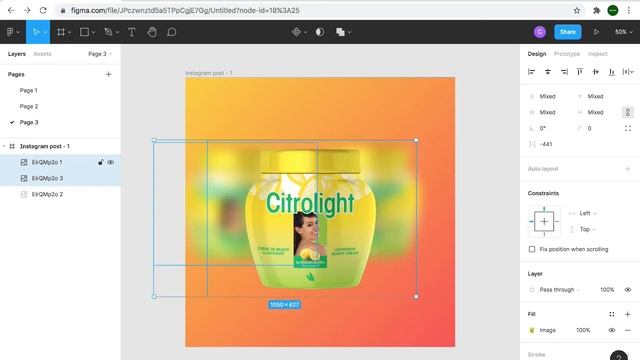Switch to the Assets tab
640x360 pixels.
42,54
